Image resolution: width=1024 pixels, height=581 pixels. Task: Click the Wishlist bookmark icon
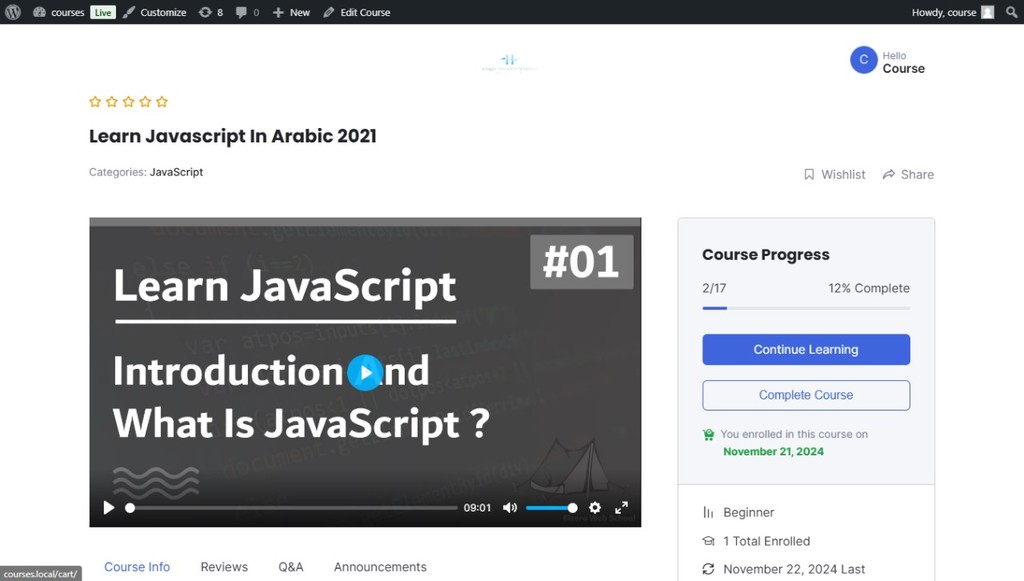[x=809, y=174]
